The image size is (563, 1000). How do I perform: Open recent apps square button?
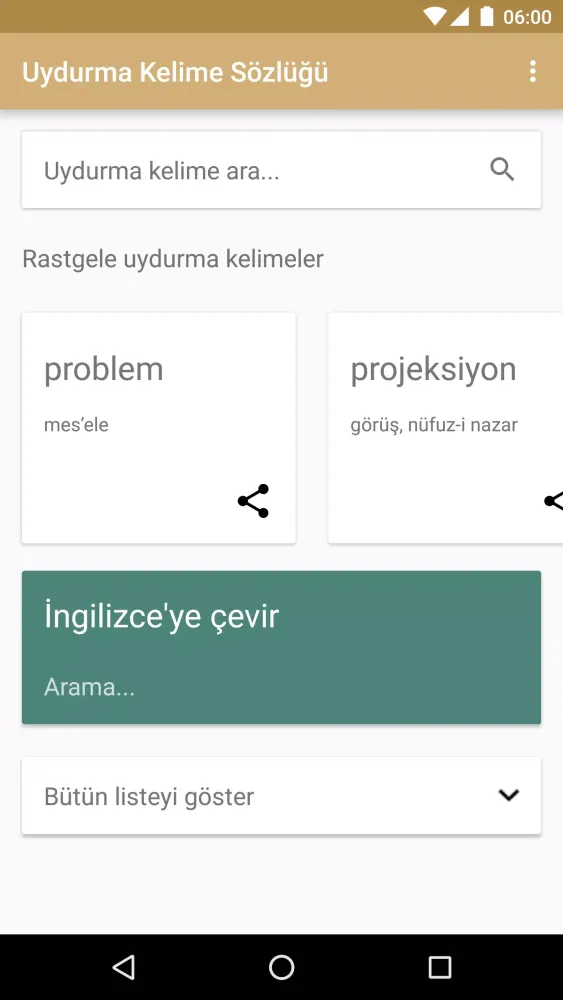point(439,967)
